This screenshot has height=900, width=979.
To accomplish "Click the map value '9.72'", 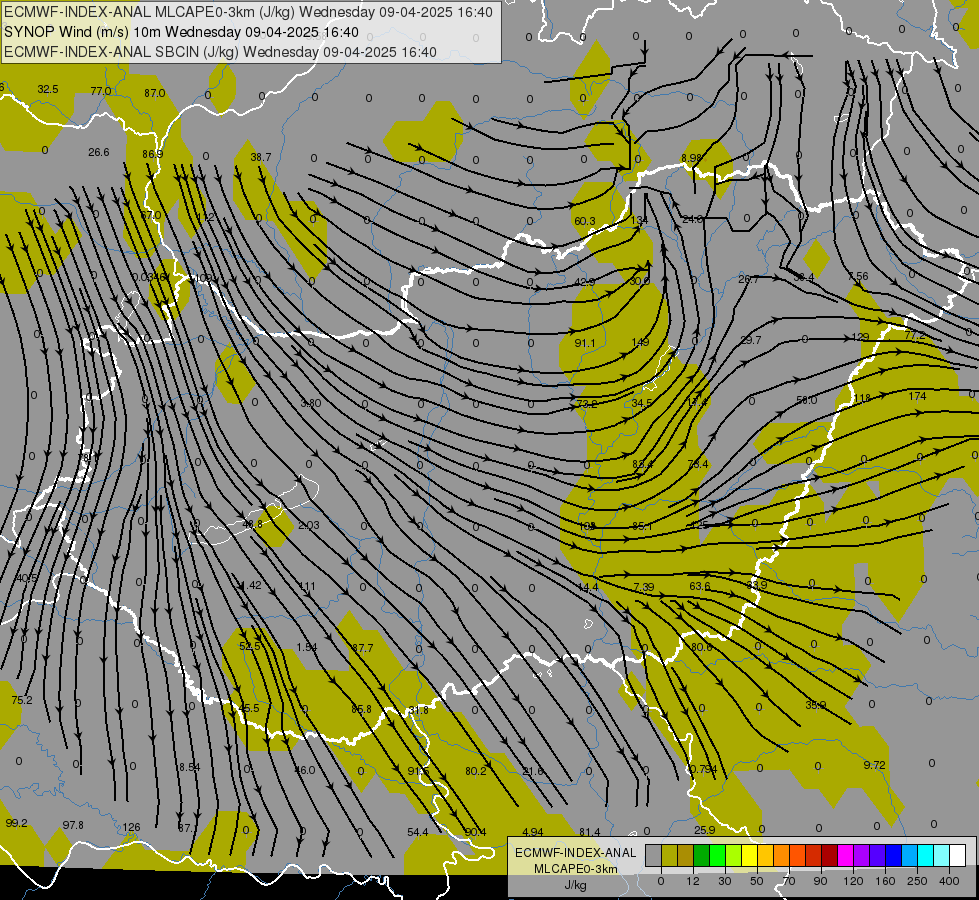I will 874,765.
